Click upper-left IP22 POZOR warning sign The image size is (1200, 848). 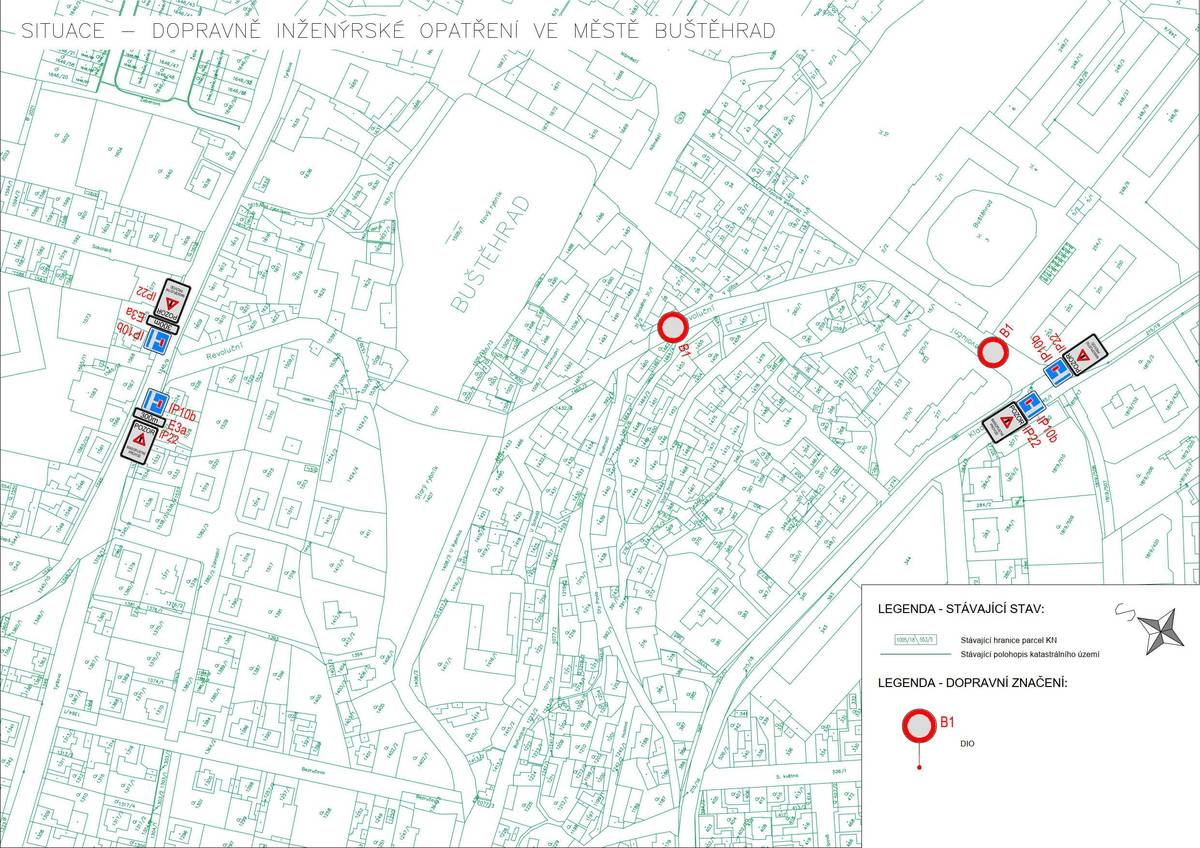(176, 299)
